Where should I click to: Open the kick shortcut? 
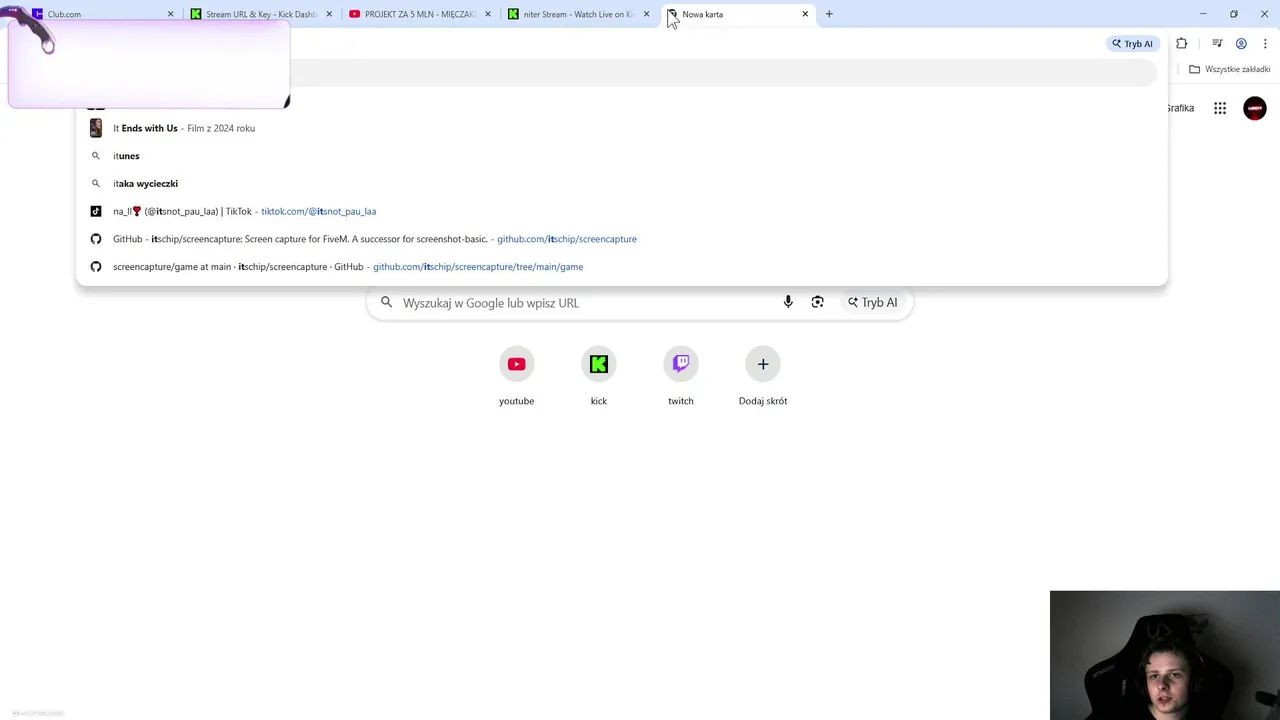pyautogui.click(x=599, y=376)
